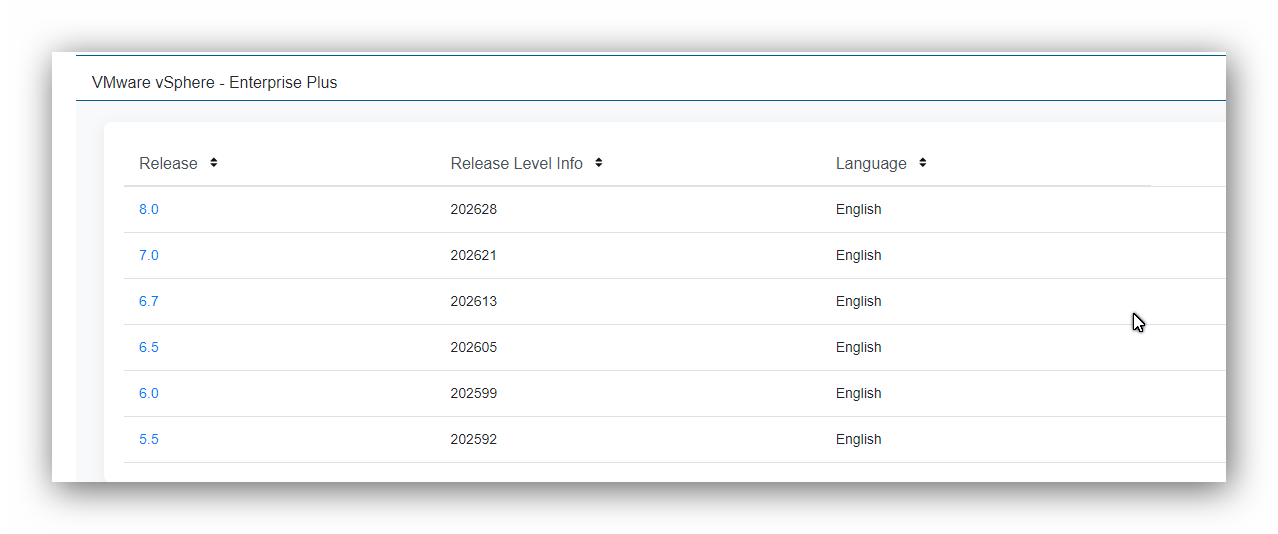Sort table by Release column icon

pos(214,163)
